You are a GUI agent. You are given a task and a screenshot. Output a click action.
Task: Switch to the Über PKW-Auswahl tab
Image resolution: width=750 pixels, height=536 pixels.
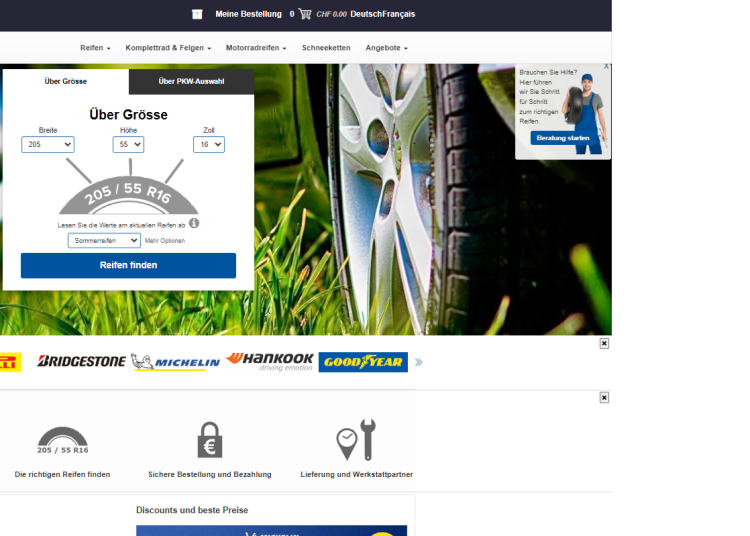point(191,81)
